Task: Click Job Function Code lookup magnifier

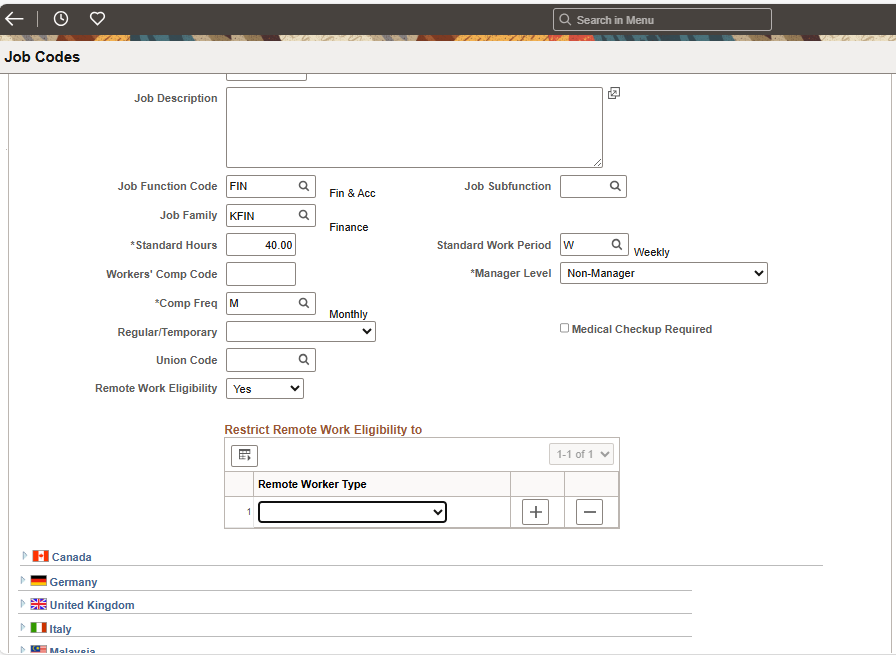Action: (x=304, y=186)
